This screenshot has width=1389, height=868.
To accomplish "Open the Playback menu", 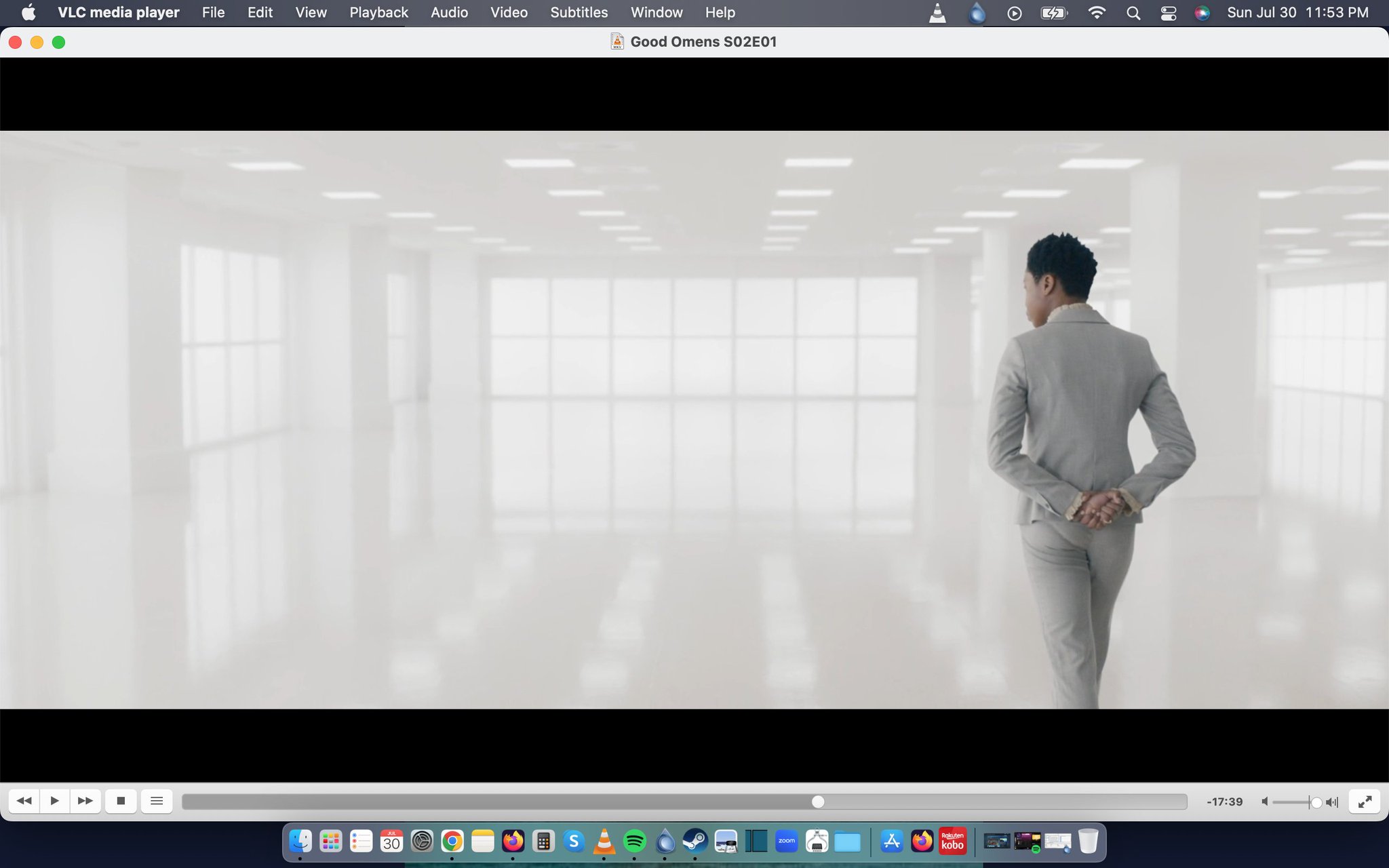I will tap(378, 12).
